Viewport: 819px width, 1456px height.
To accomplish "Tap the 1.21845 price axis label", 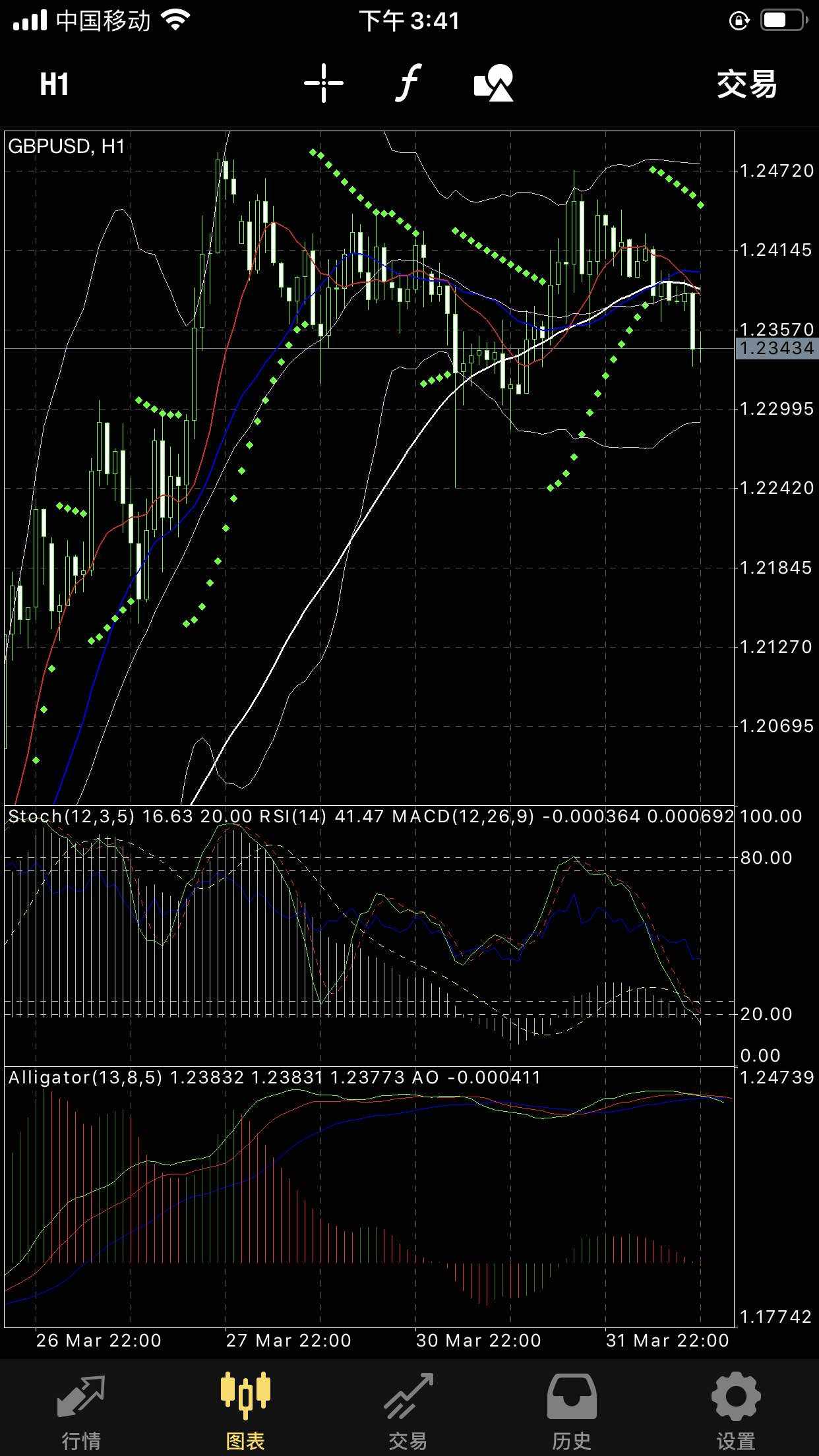I will [x=777, y=568].
